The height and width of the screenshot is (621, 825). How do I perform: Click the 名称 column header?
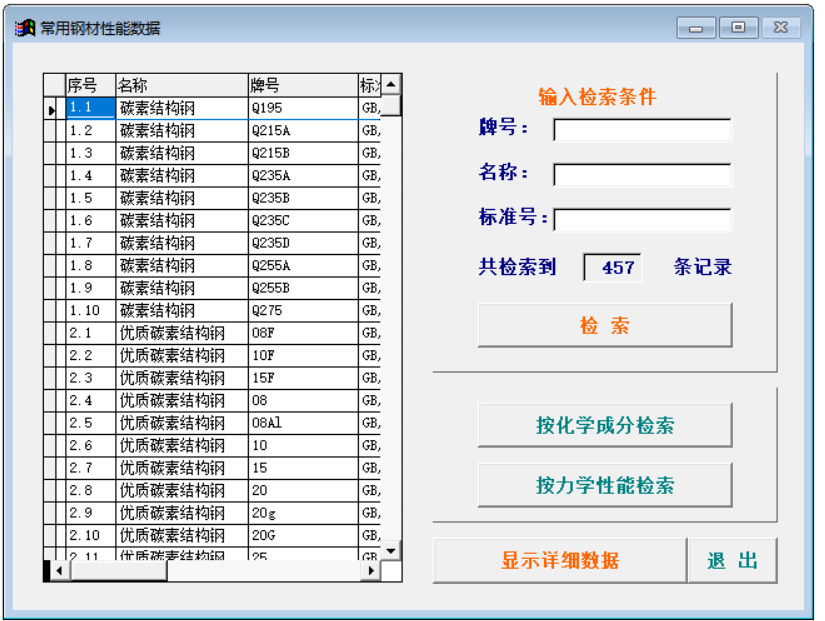180,85
